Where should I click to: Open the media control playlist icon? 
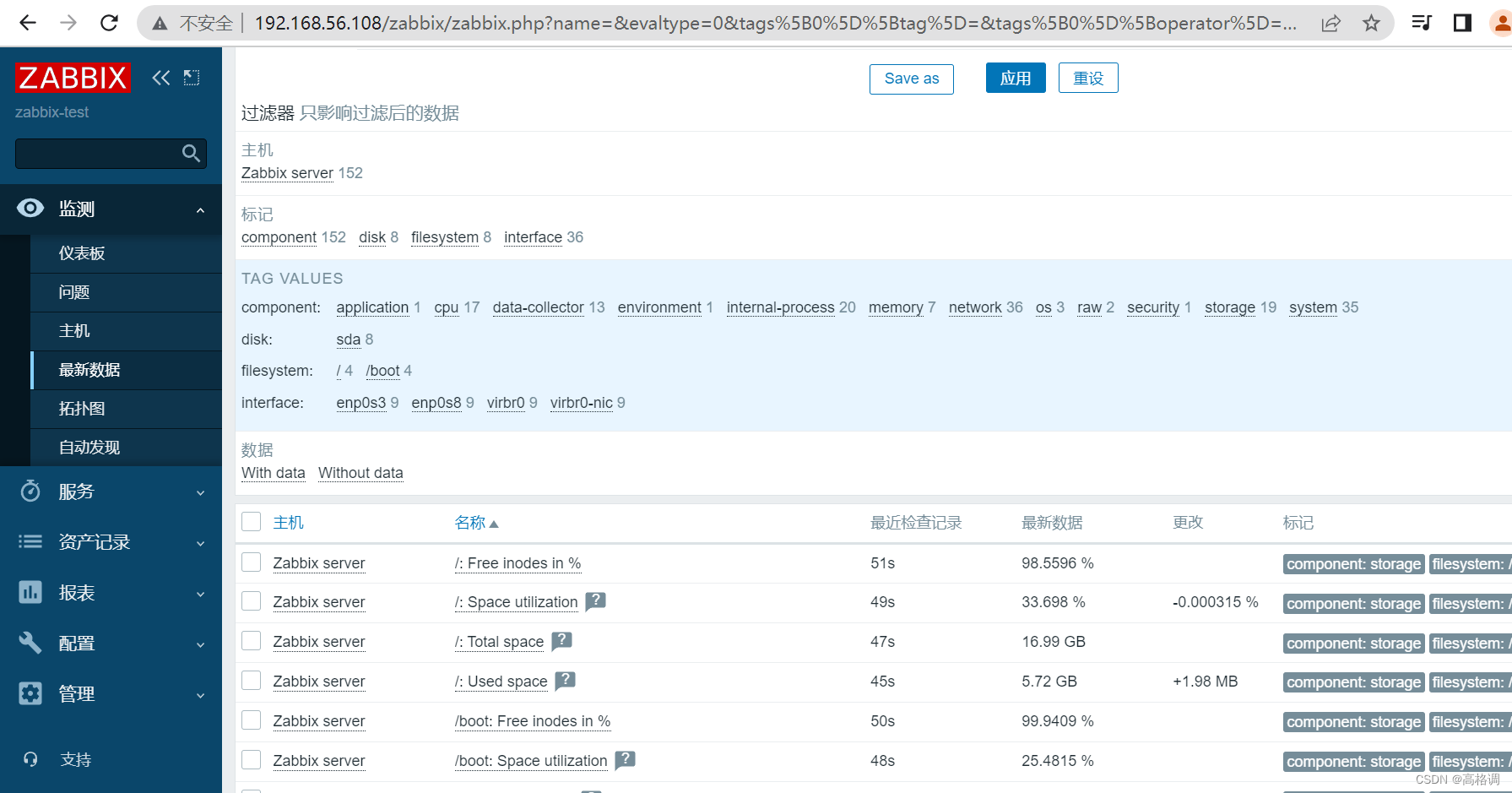pyautogui.click(x=1422, y=23)
